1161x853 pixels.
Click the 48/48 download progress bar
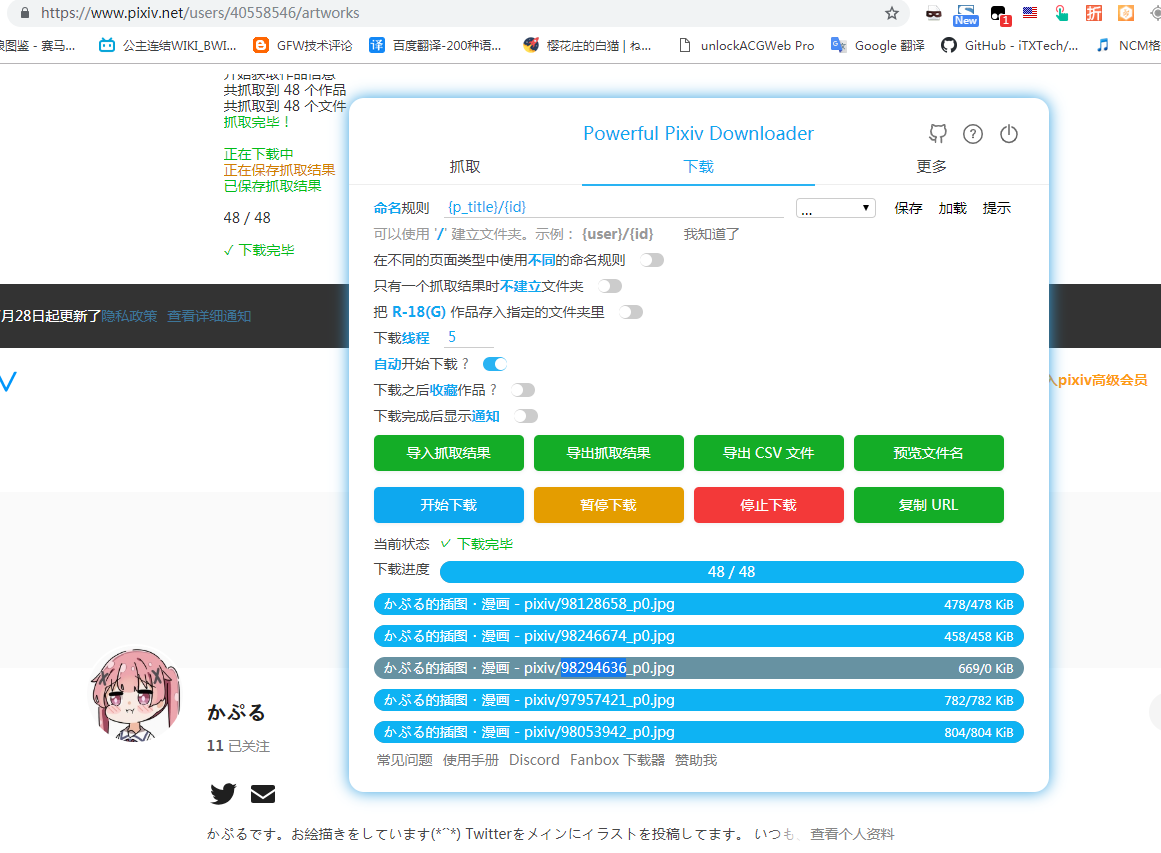[x=732, y=571]
